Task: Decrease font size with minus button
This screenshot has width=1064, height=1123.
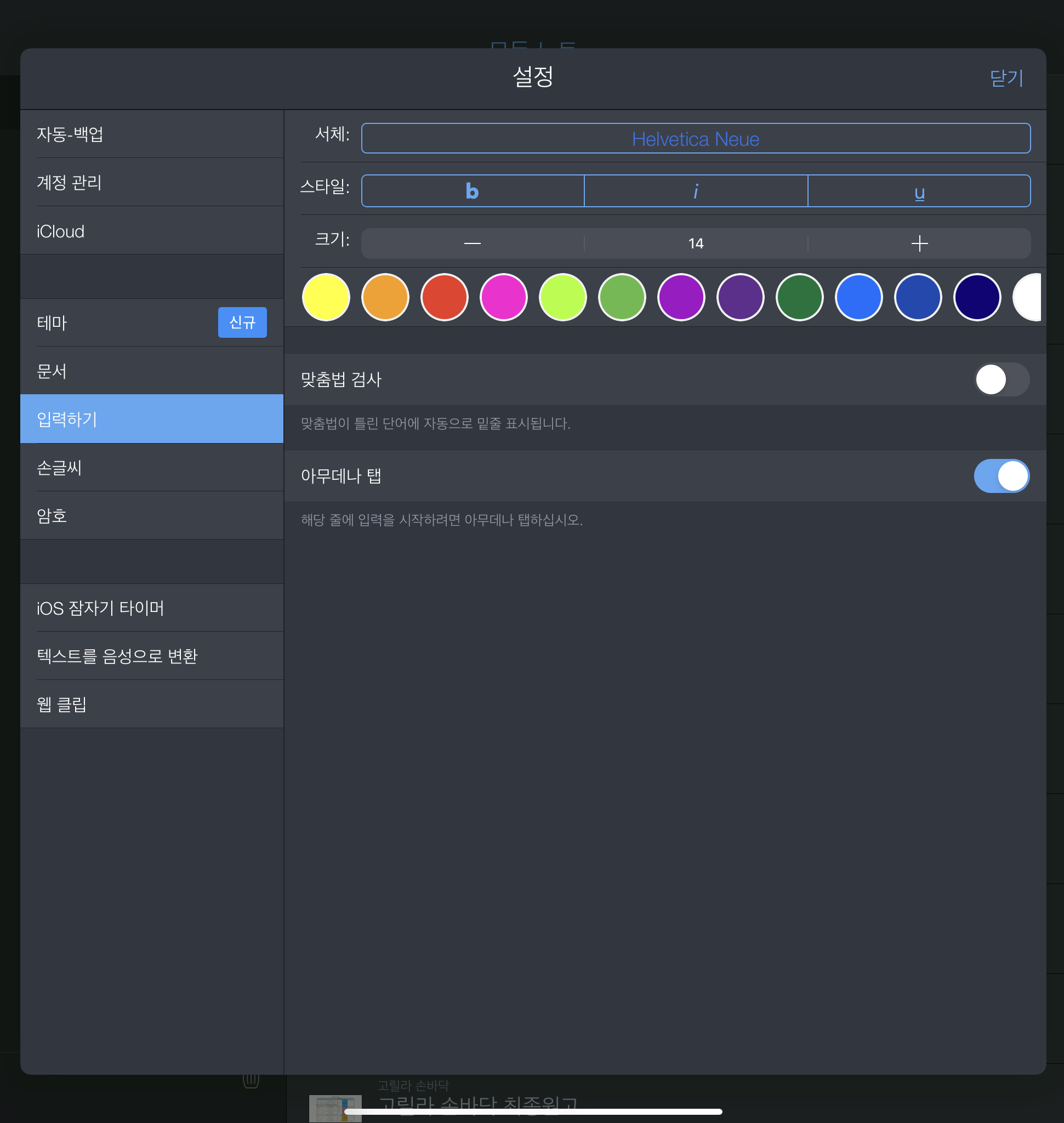Action: pos(473,243)
